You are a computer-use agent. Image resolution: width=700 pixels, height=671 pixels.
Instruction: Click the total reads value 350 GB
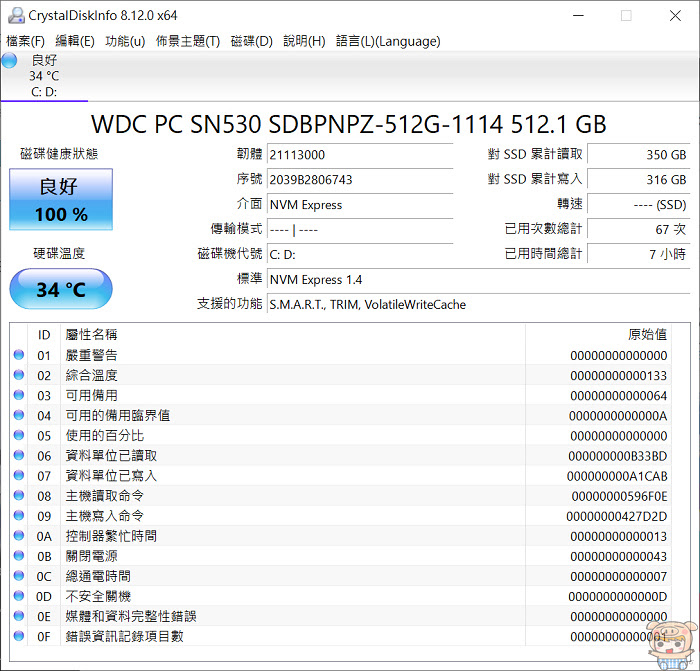[639, 155]
